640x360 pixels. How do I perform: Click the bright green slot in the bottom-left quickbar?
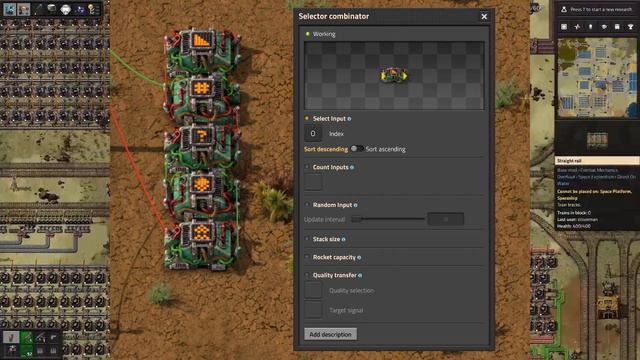click(27, 337)
